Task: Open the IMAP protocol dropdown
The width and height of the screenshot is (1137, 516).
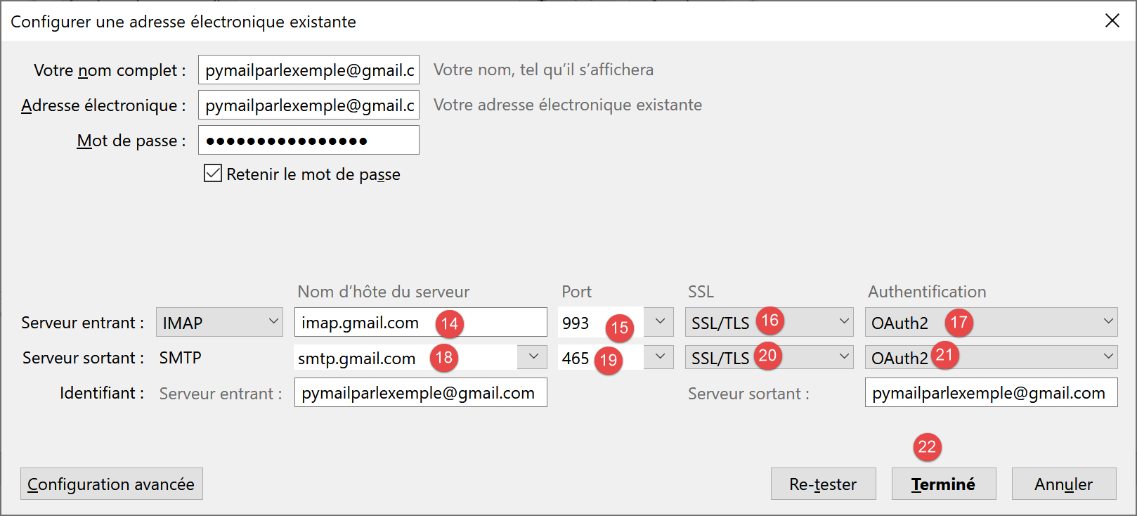Action: (x=221, y=322)
